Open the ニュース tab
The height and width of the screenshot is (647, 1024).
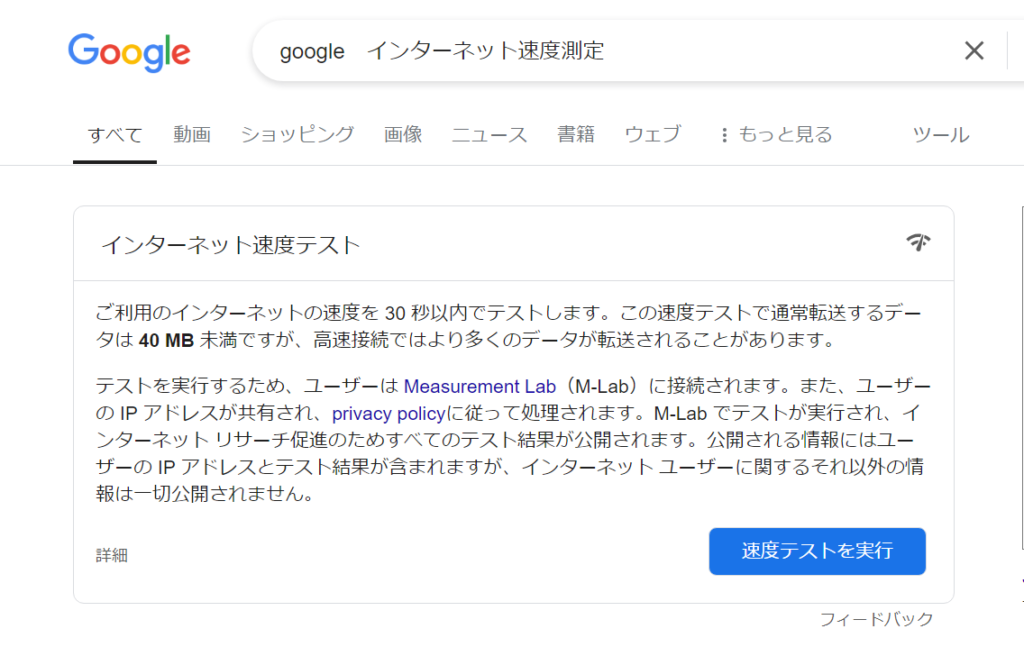(489, 135)
